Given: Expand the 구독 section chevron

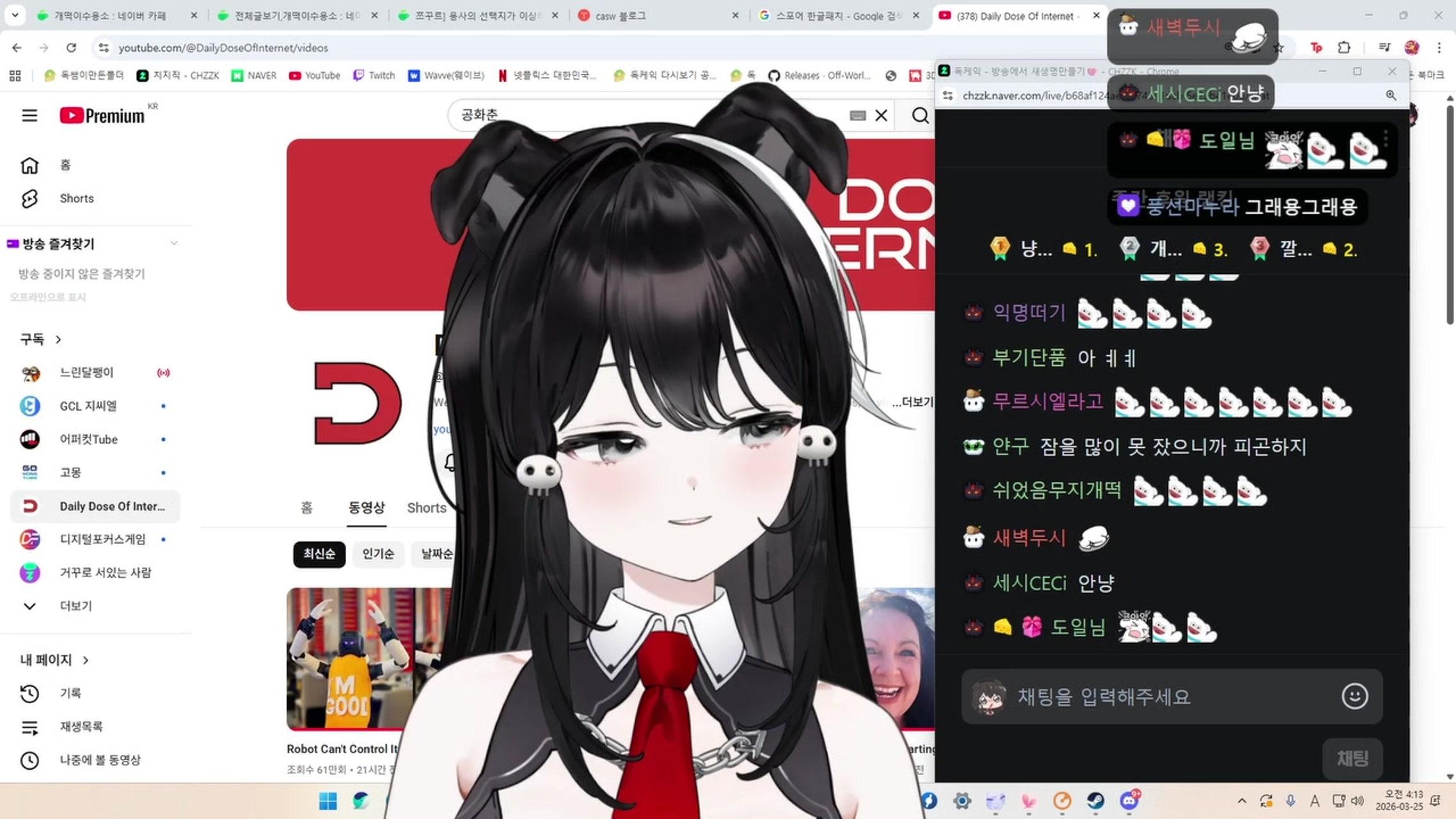Looking at the screenshot, I should click(58, 339).
